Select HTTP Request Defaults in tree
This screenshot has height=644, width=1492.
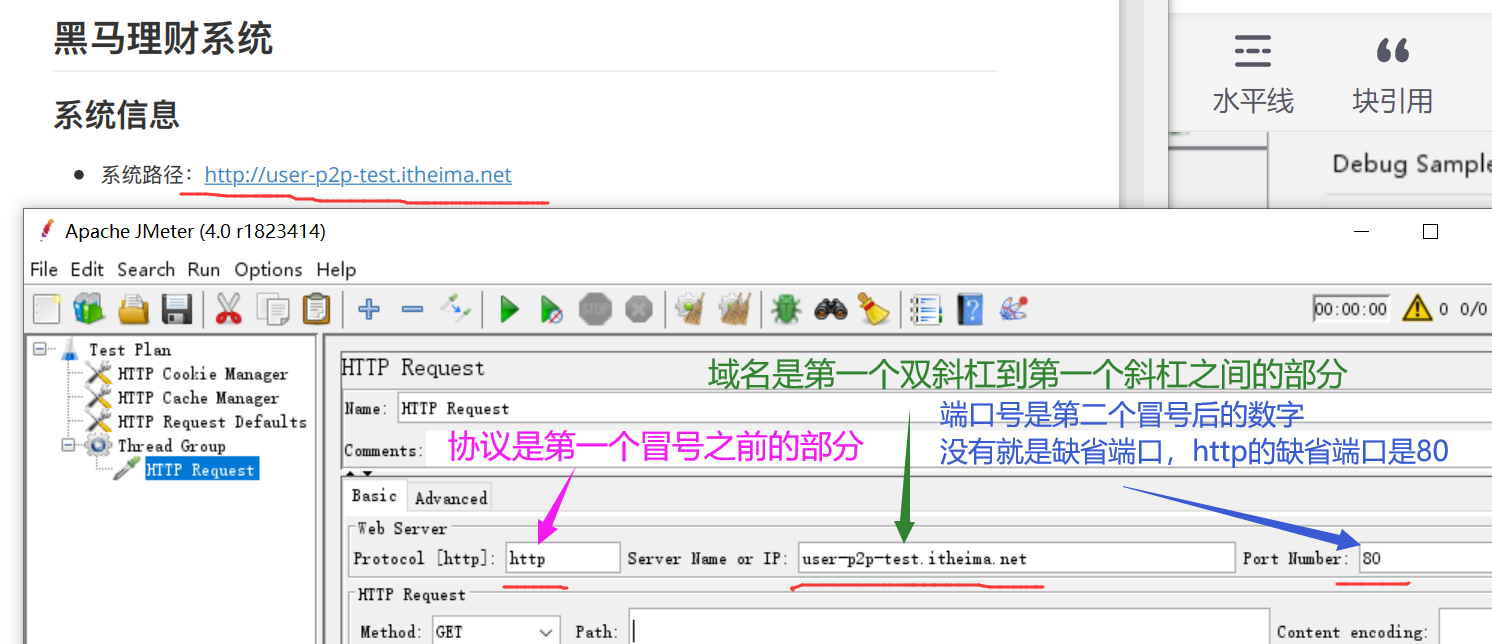click(x=212, y=421)
